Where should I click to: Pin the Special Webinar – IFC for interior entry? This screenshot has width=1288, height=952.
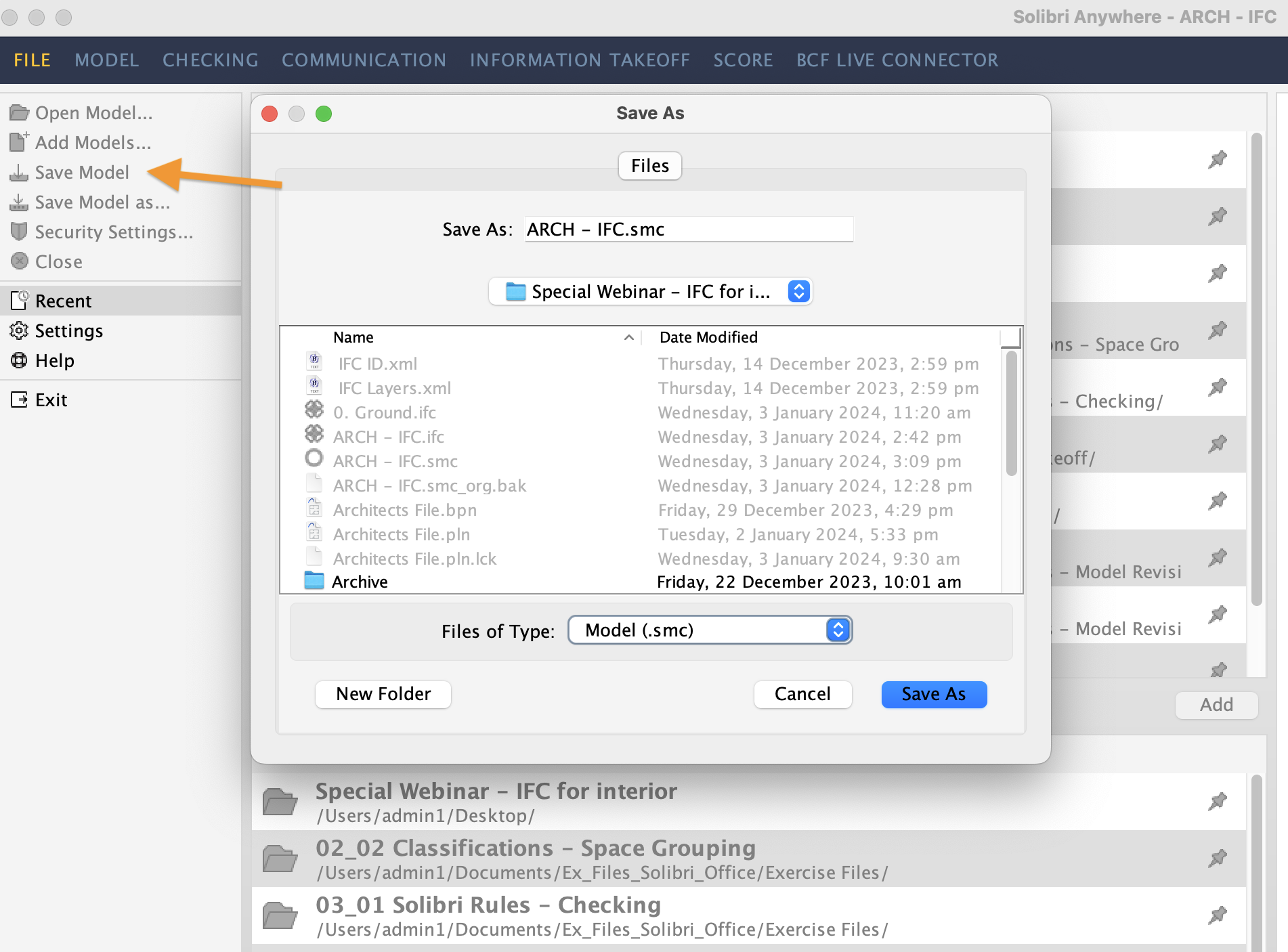click(1219, 800)
